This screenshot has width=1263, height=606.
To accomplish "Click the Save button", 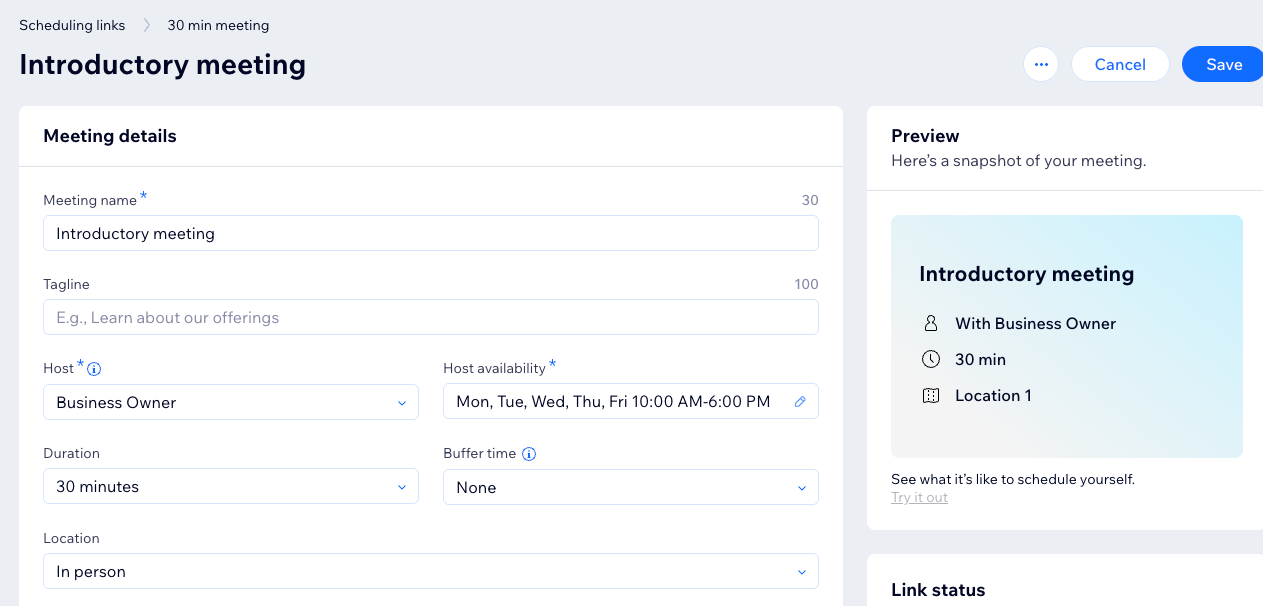I will tap(1223, 64).
